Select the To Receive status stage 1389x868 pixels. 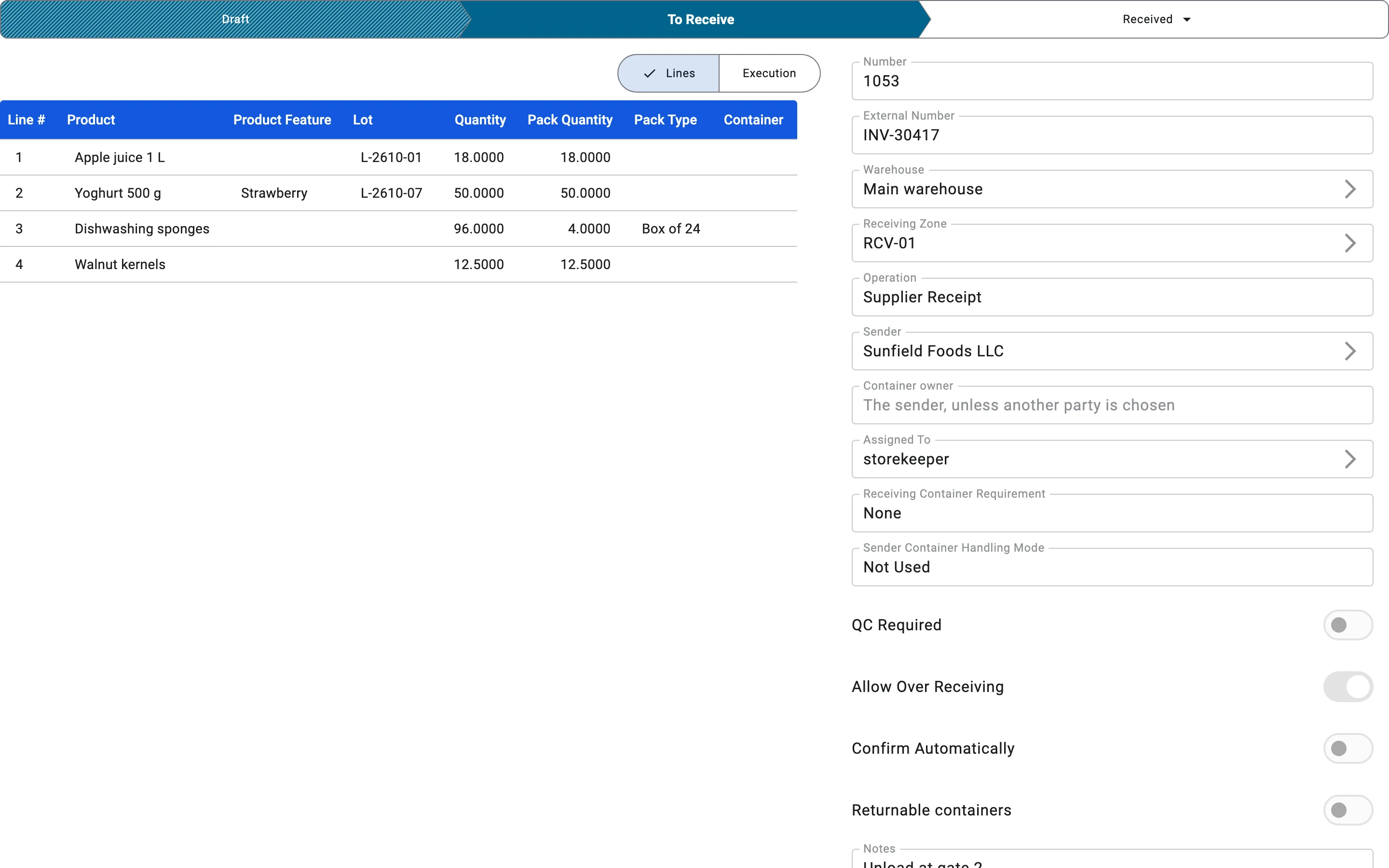(x=700, y=19)
